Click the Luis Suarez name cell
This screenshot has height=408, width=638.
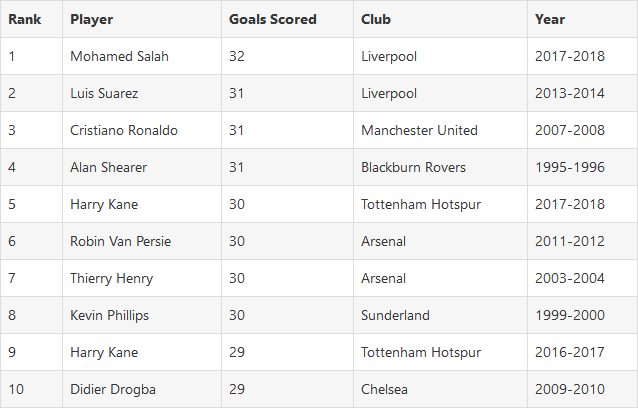[104, 93]
